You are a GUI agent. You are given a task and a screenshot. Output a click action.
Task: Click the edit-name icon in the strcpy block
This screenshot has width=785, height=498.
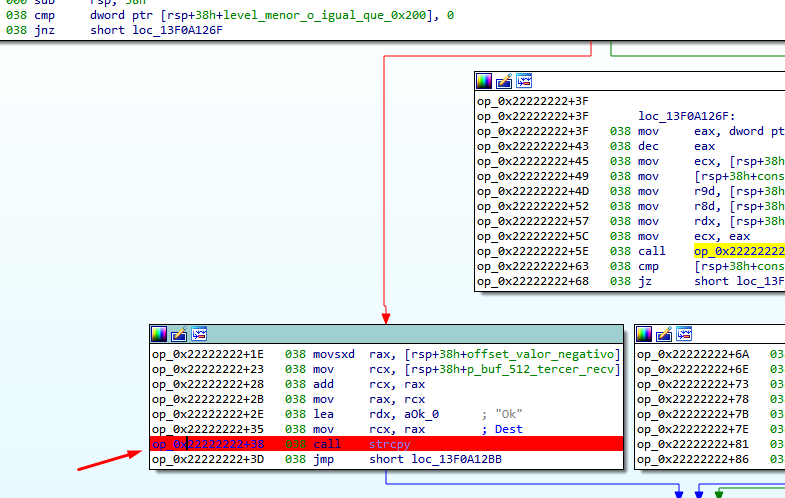point(179,334)
